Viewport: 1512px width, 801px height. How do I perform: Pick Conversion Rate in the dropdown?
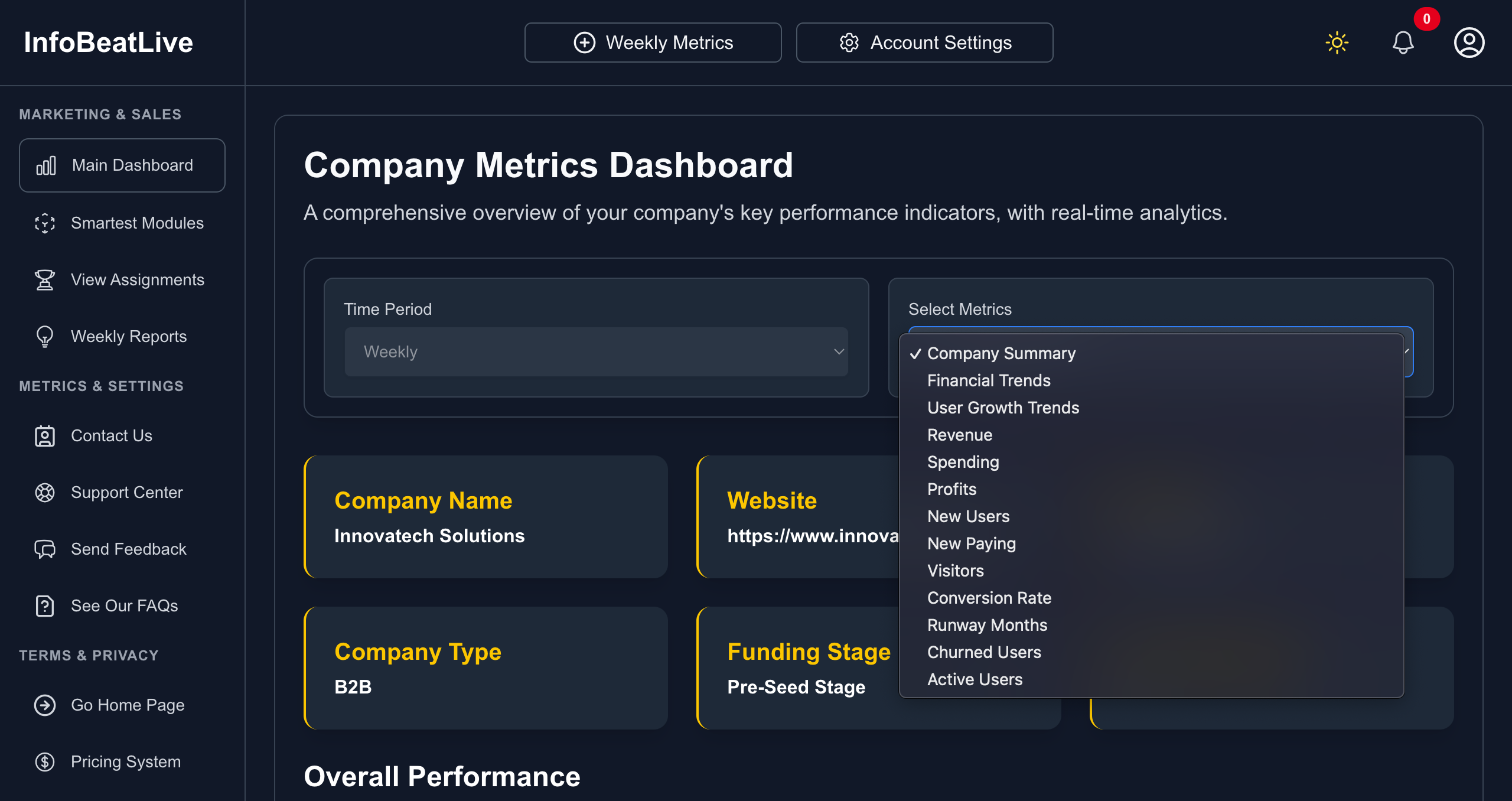(989, 598)
